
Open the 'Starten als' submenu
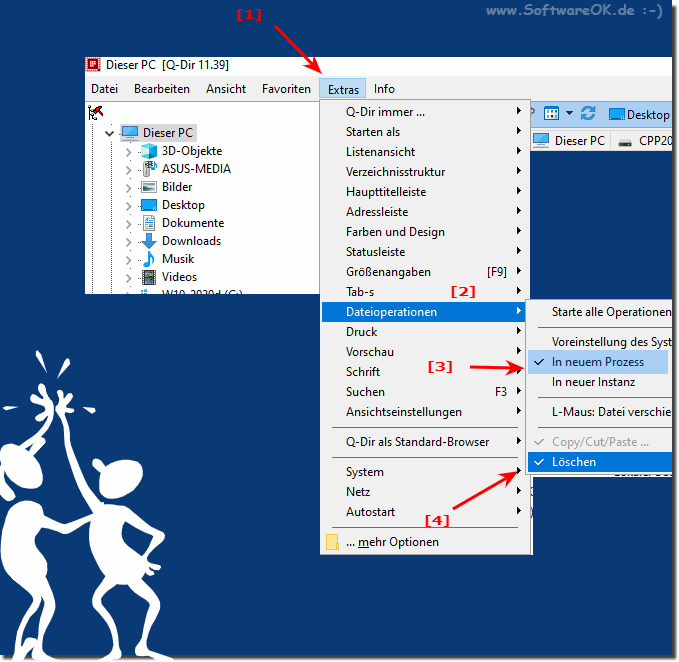425,132
